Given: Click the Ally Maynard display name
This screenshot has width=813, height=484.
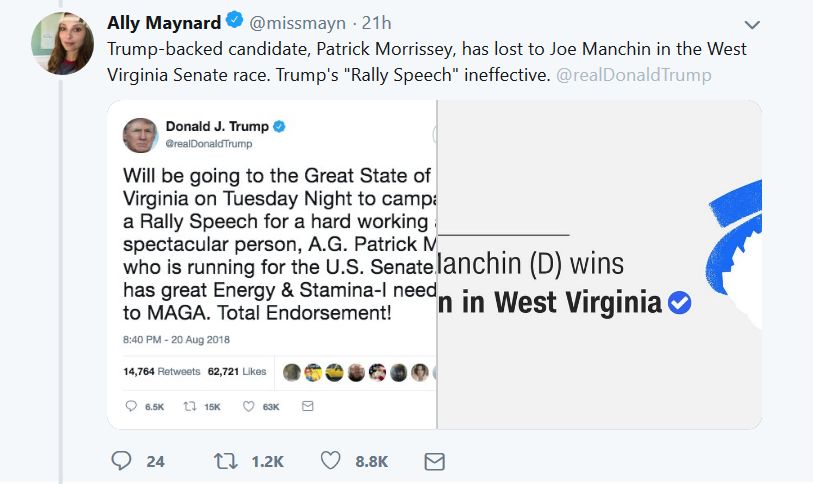Looking at the screenshot, I should 162,22.
